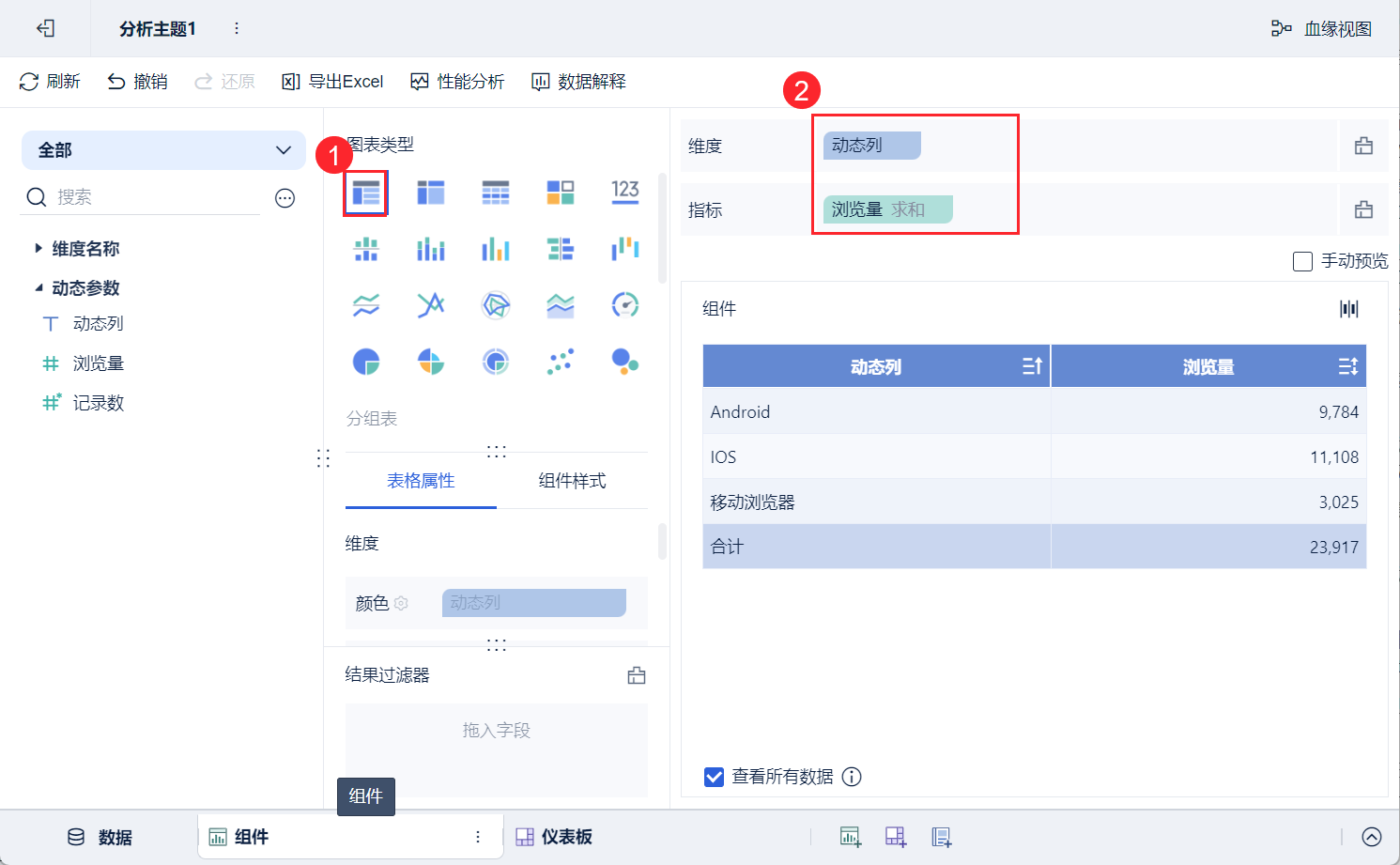Click 导出Excel export button

[332, 82]
